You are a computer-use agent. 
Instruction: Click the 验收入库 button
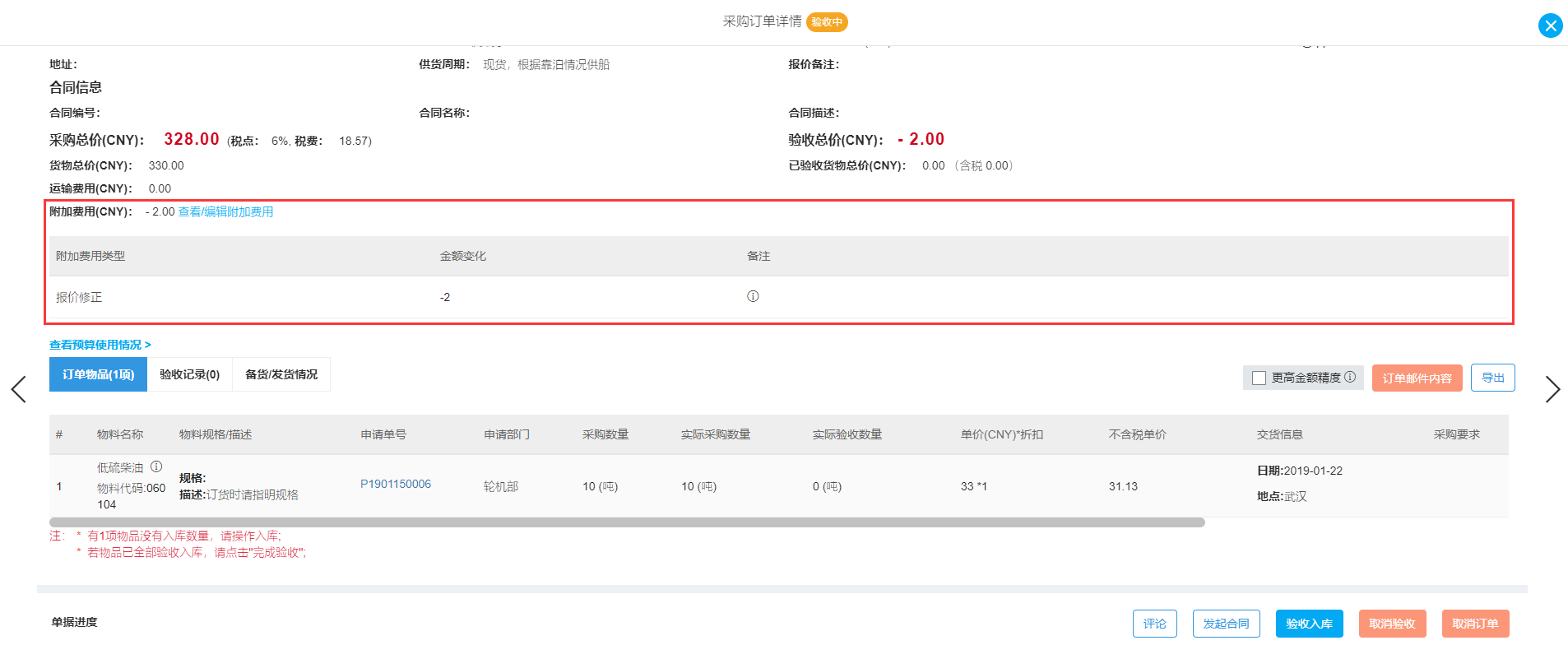[1309, 624]
